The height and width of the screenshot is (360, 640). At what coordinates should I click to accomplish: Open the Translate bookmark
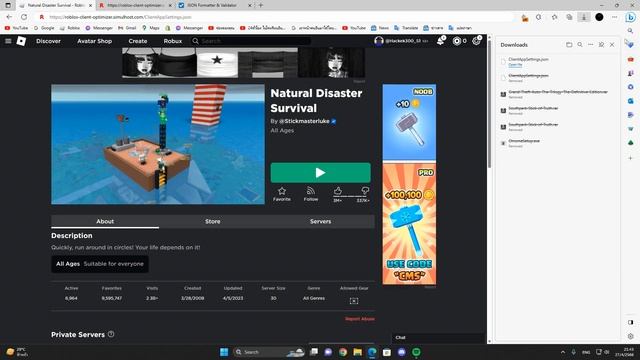(x=406, y=28)
